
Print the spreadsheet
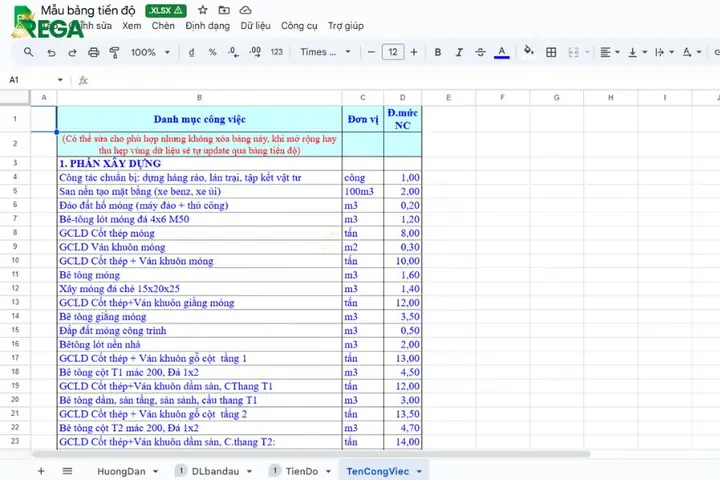point(94,52)
